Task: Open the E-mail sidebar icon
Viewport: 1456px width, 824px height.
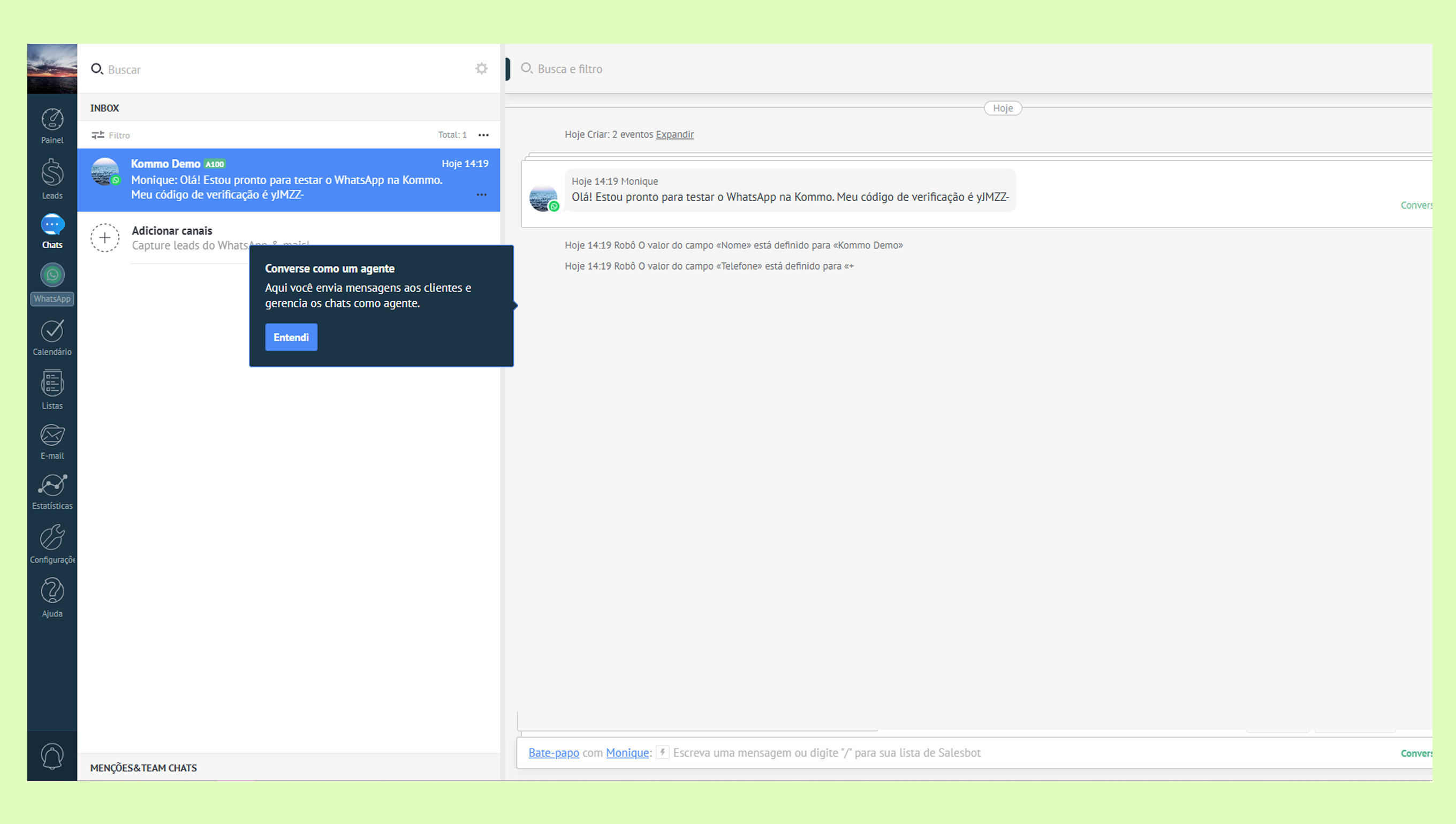Action: pos(52,436)
